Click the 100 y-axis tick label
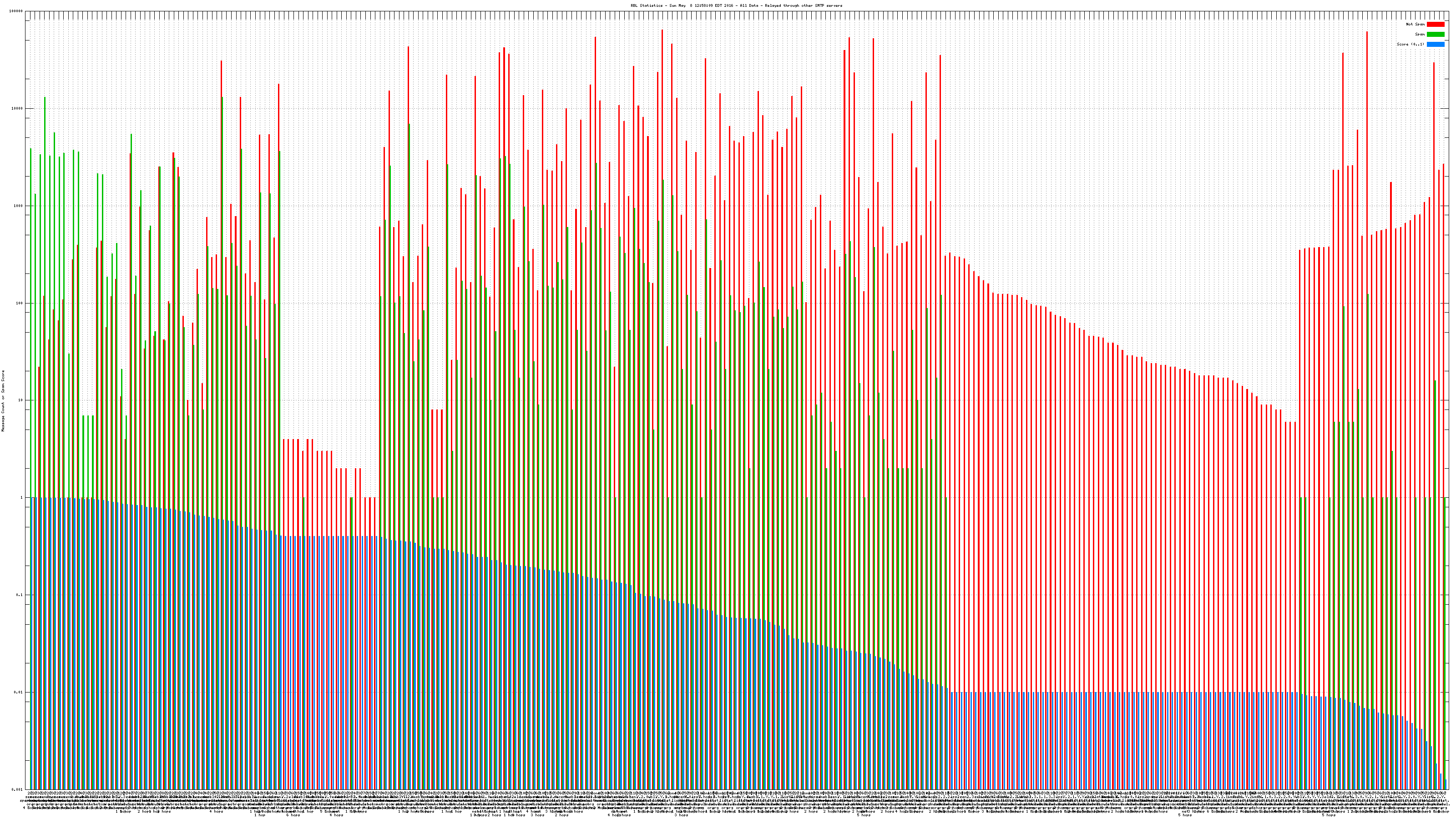 click(20, 303)
